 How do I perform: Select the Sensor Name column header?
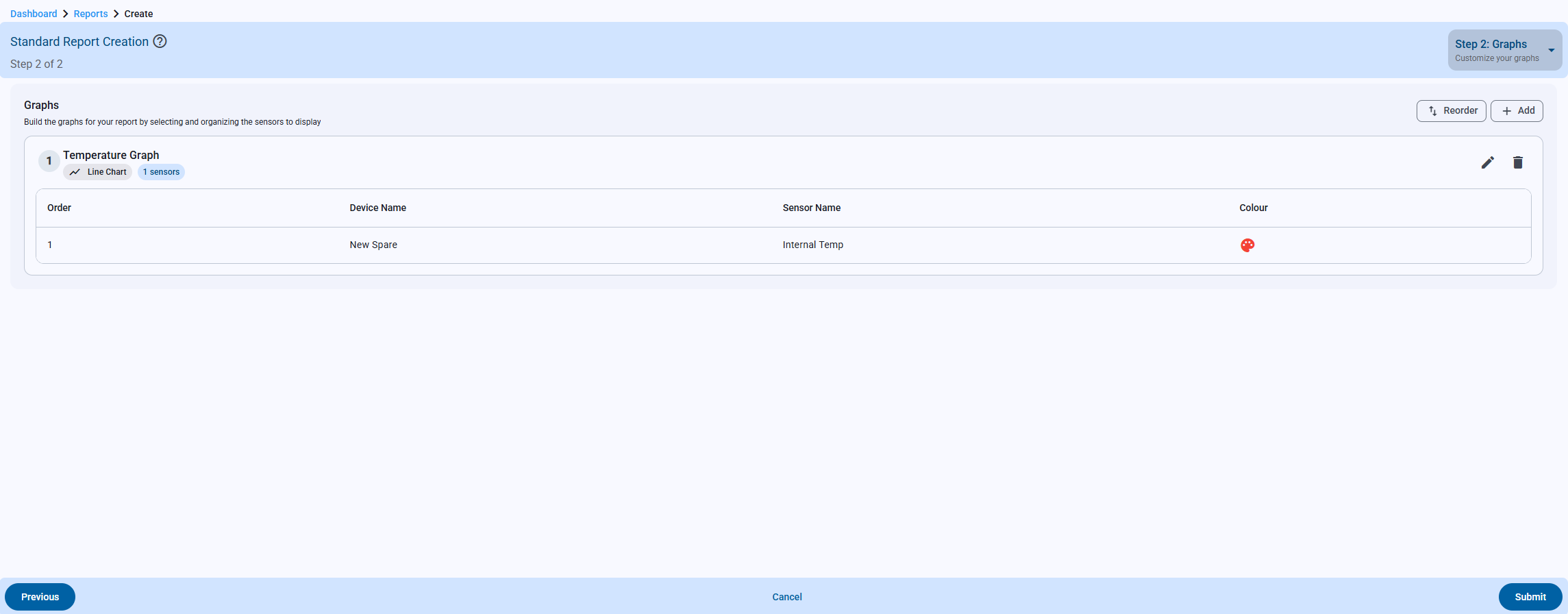[x=811, y=208]
